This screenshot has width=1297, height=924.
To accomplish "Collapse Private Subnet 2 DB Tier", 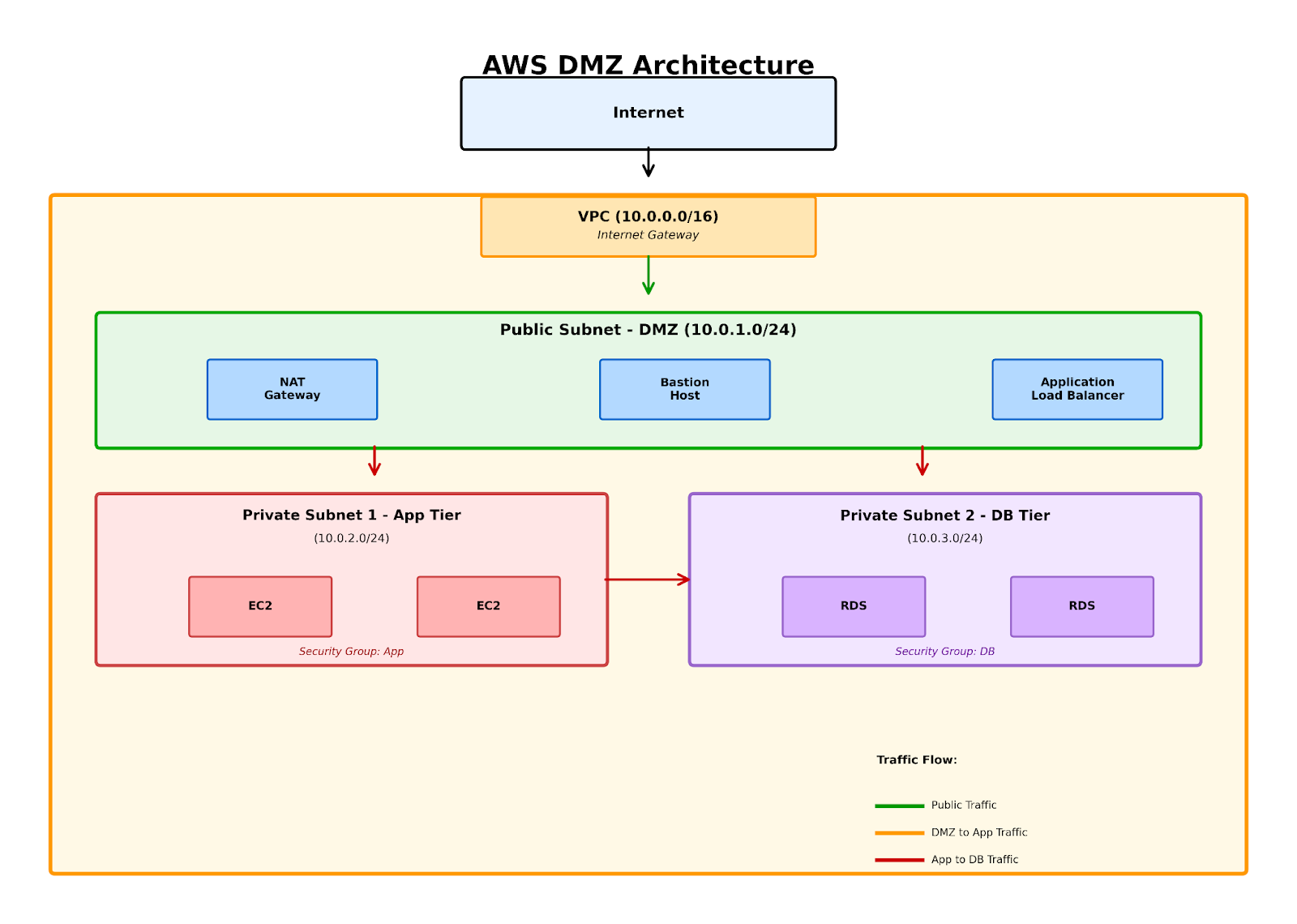I will point(945,515).
